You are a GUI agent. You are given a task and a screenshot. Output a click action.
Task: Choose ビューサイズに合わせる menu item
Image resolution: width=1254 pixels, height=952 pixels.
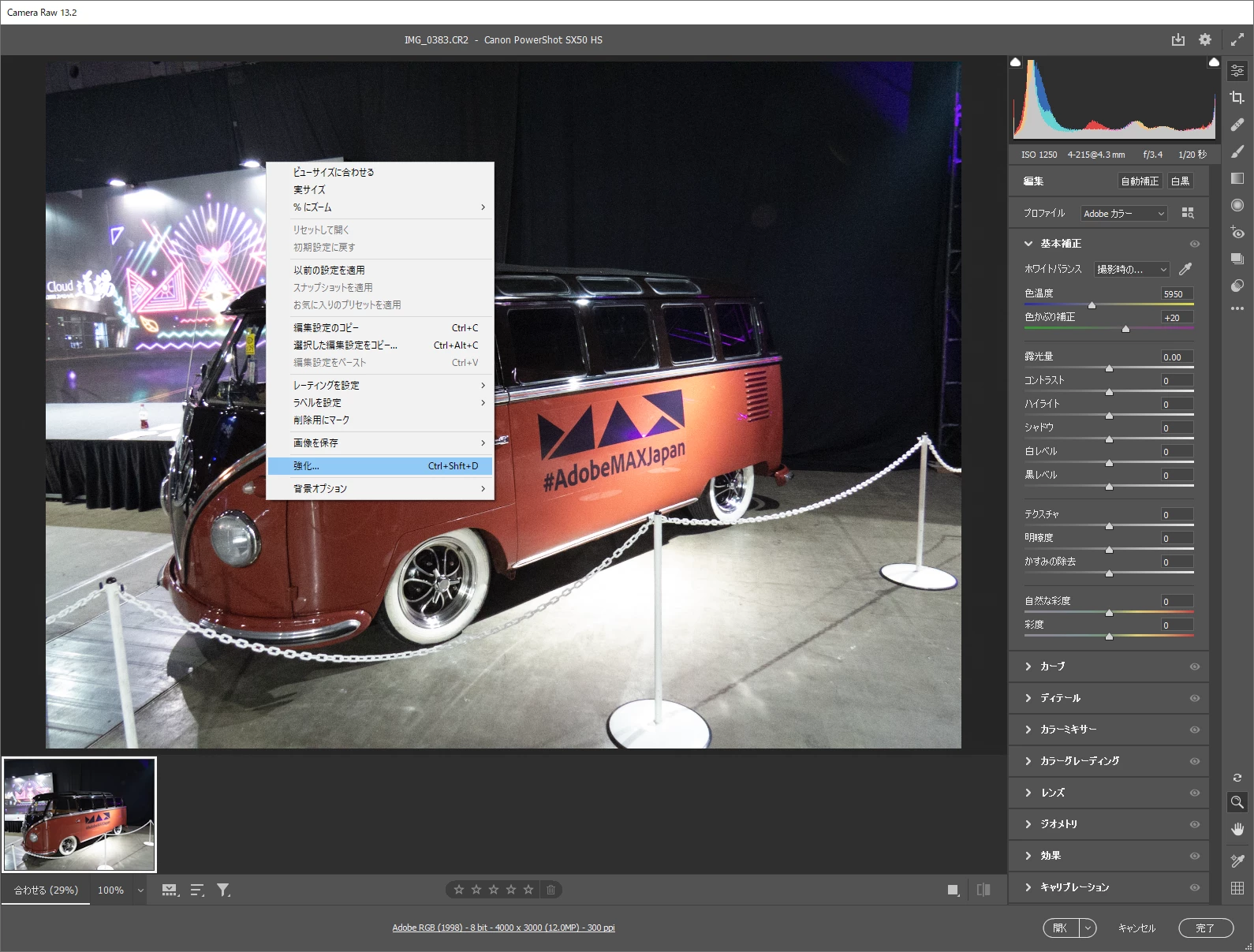(380, 172)
